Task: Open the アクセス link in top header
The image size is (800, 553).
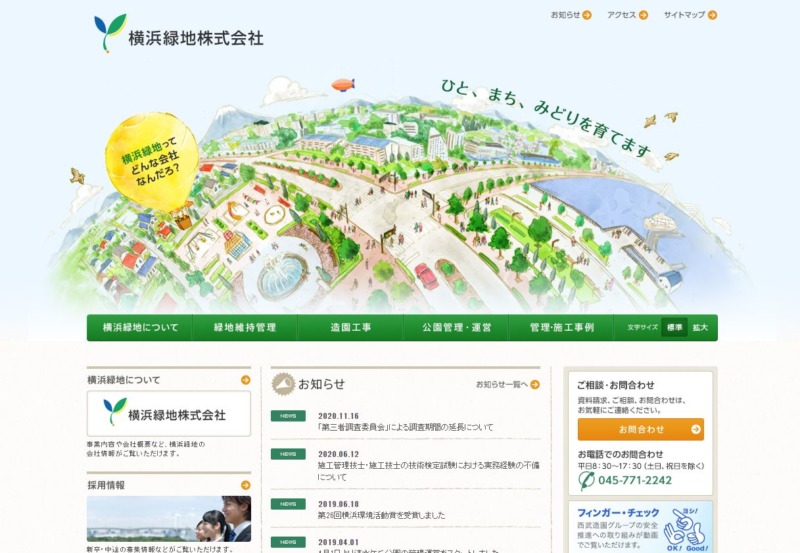Action: [627, 15]
